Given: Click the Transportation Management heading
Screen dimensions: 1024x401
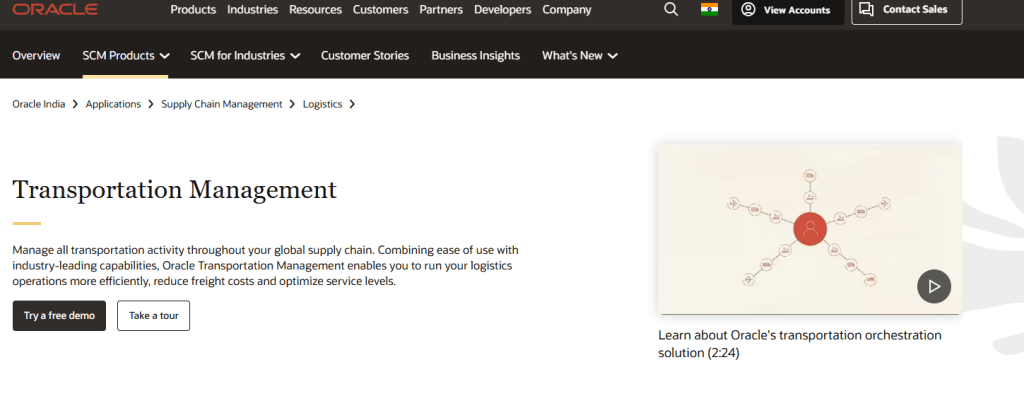Looking at the screenshot, I should click(174, 189).
